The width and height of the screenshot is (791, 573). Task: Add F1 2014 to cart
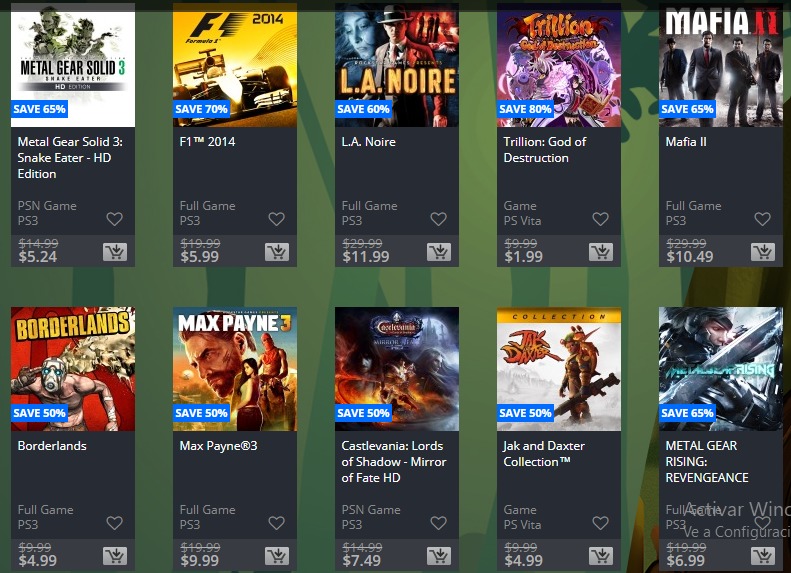point(277,252)
